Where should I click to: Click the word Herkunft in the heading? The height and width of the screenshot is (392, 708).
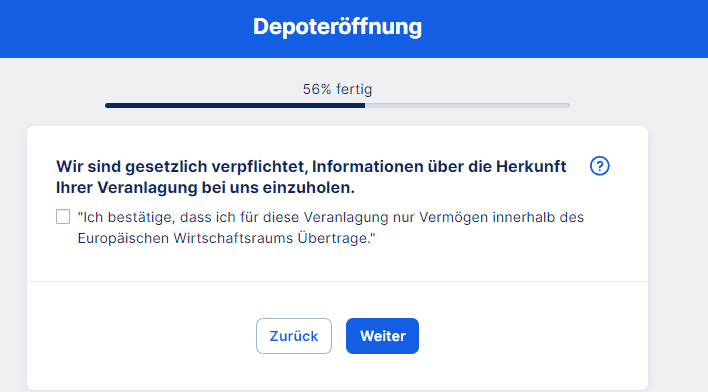[x=531, y=167]
